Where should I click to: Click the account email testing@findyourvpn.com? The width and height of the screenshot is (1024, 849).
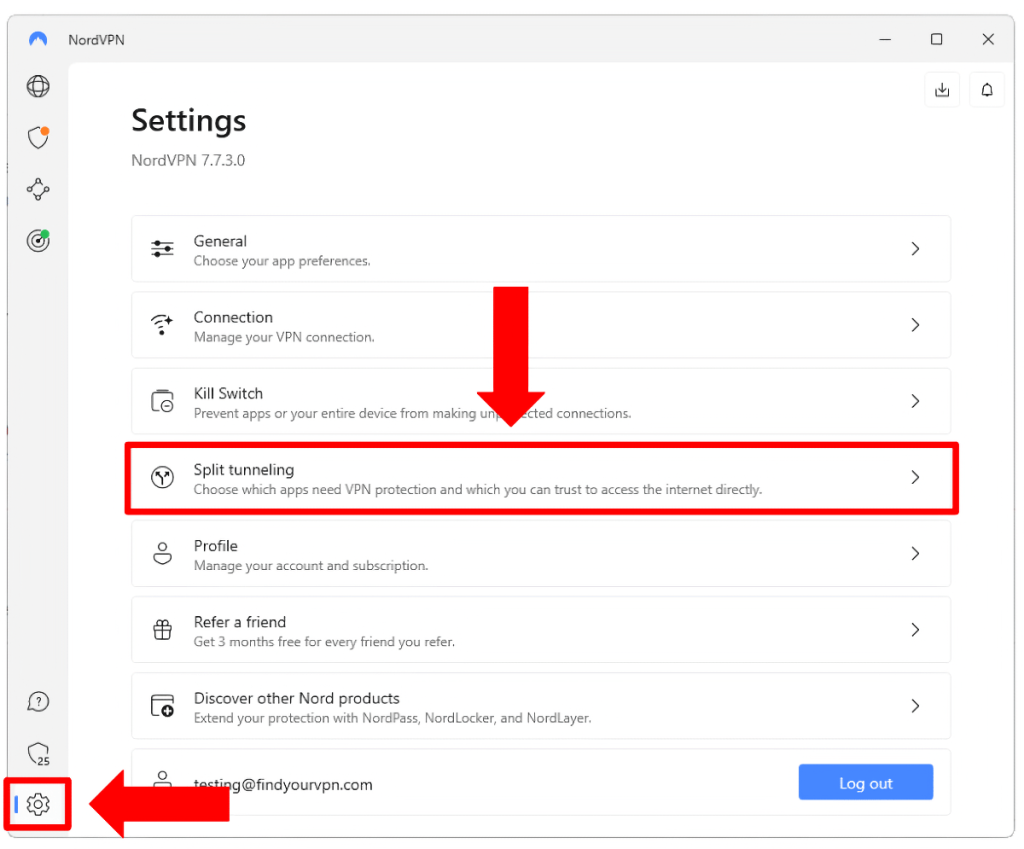[x=283, y=784]
